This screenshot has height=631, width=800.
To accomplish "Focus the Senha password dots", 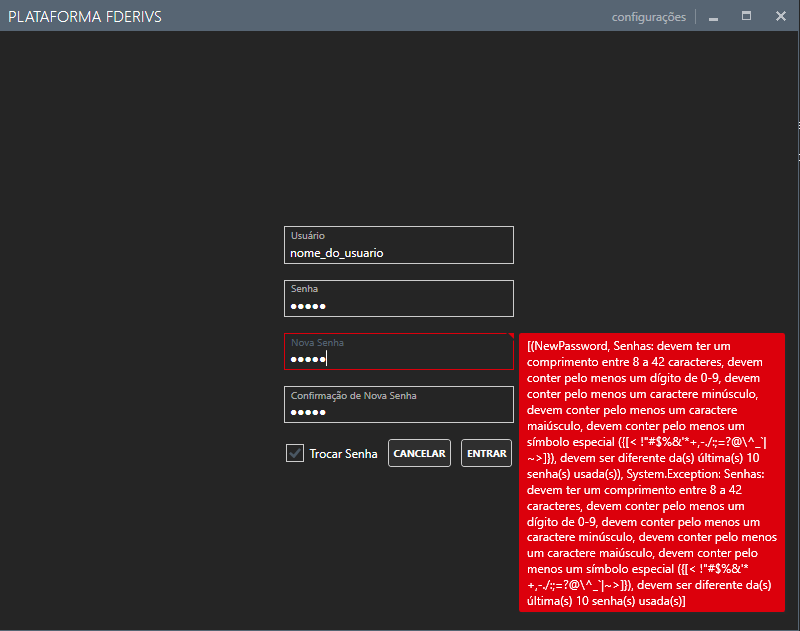I will [x=308, y=306].
